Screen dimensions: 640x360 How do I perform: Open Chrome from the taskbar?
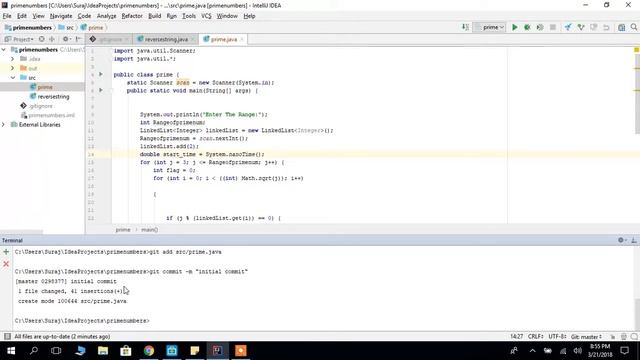pyautogui.click(x=149, y=351)
